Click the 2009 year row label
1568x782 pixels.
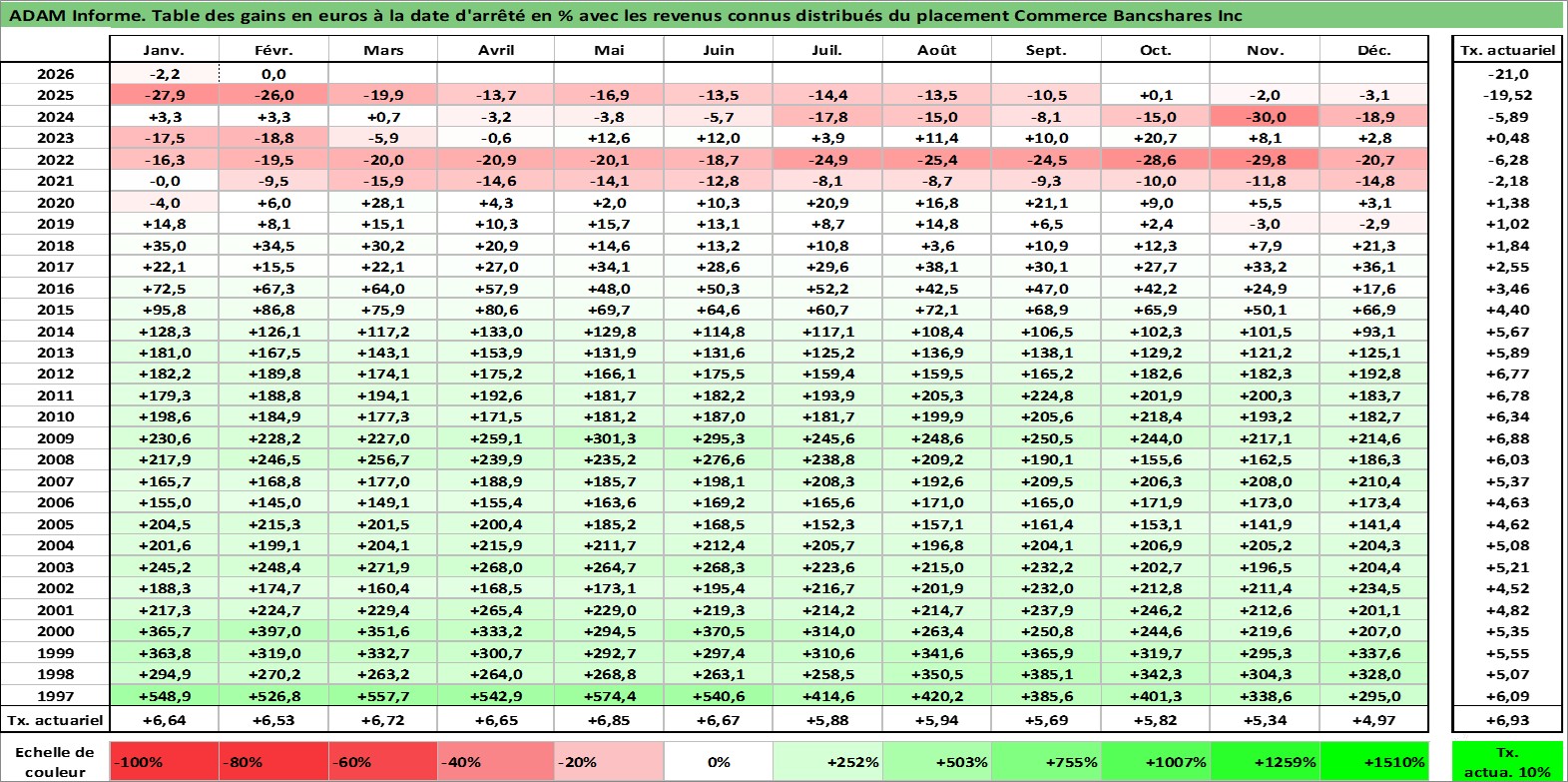(56, 438)
